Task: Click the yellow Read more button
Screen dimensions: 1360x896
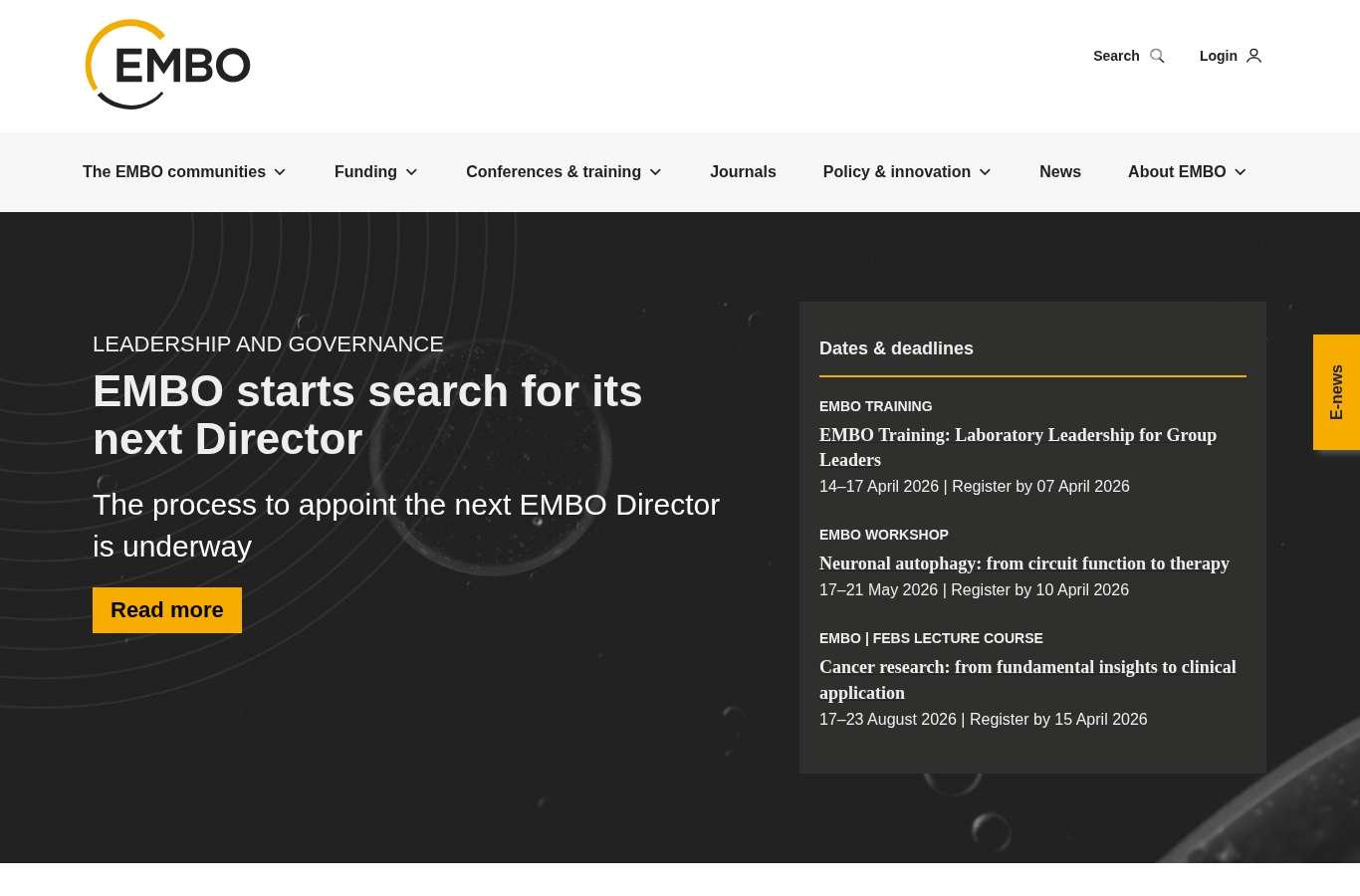Action: pos(167,610)
